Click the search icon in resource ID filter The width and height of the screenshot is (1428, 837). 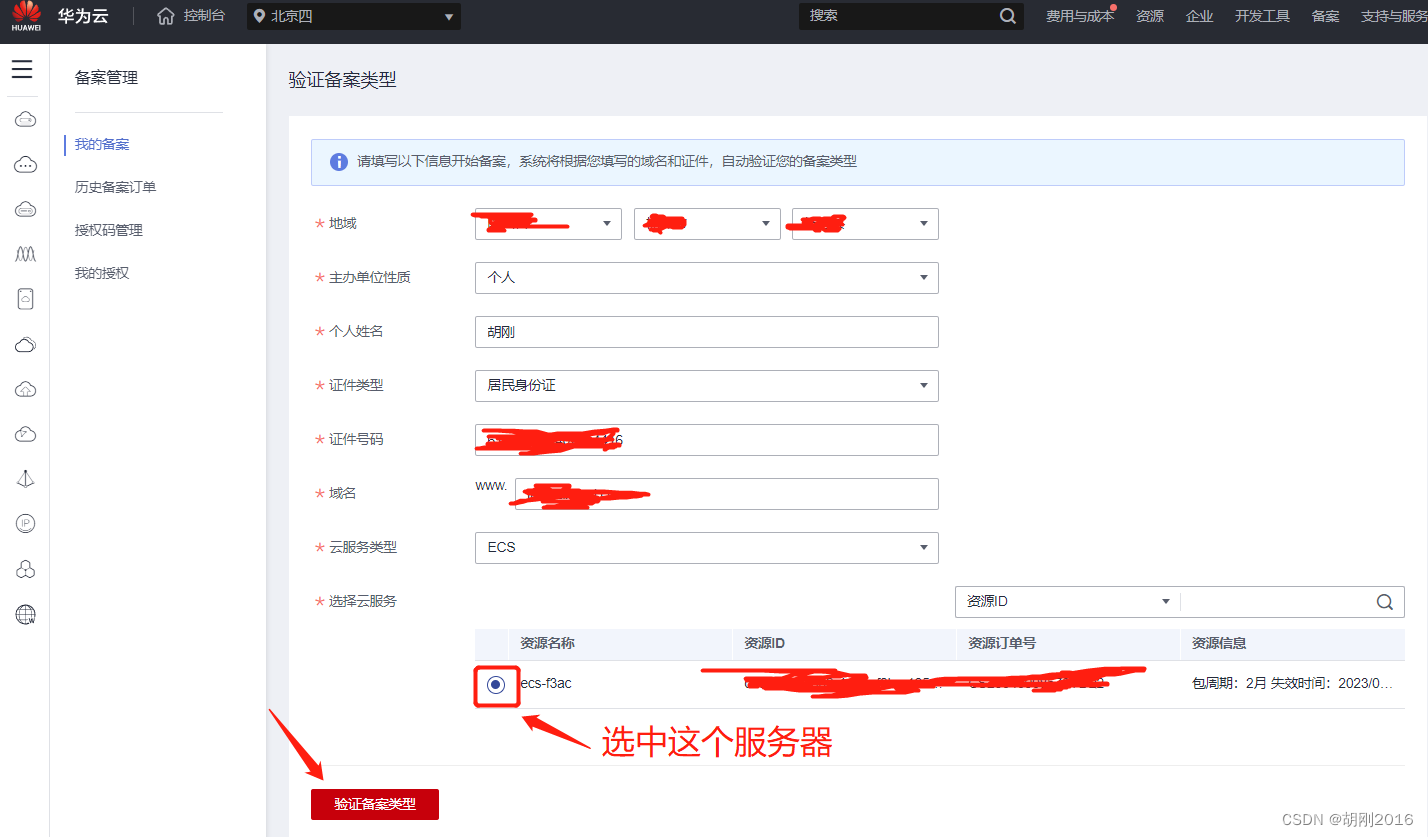1385,602
